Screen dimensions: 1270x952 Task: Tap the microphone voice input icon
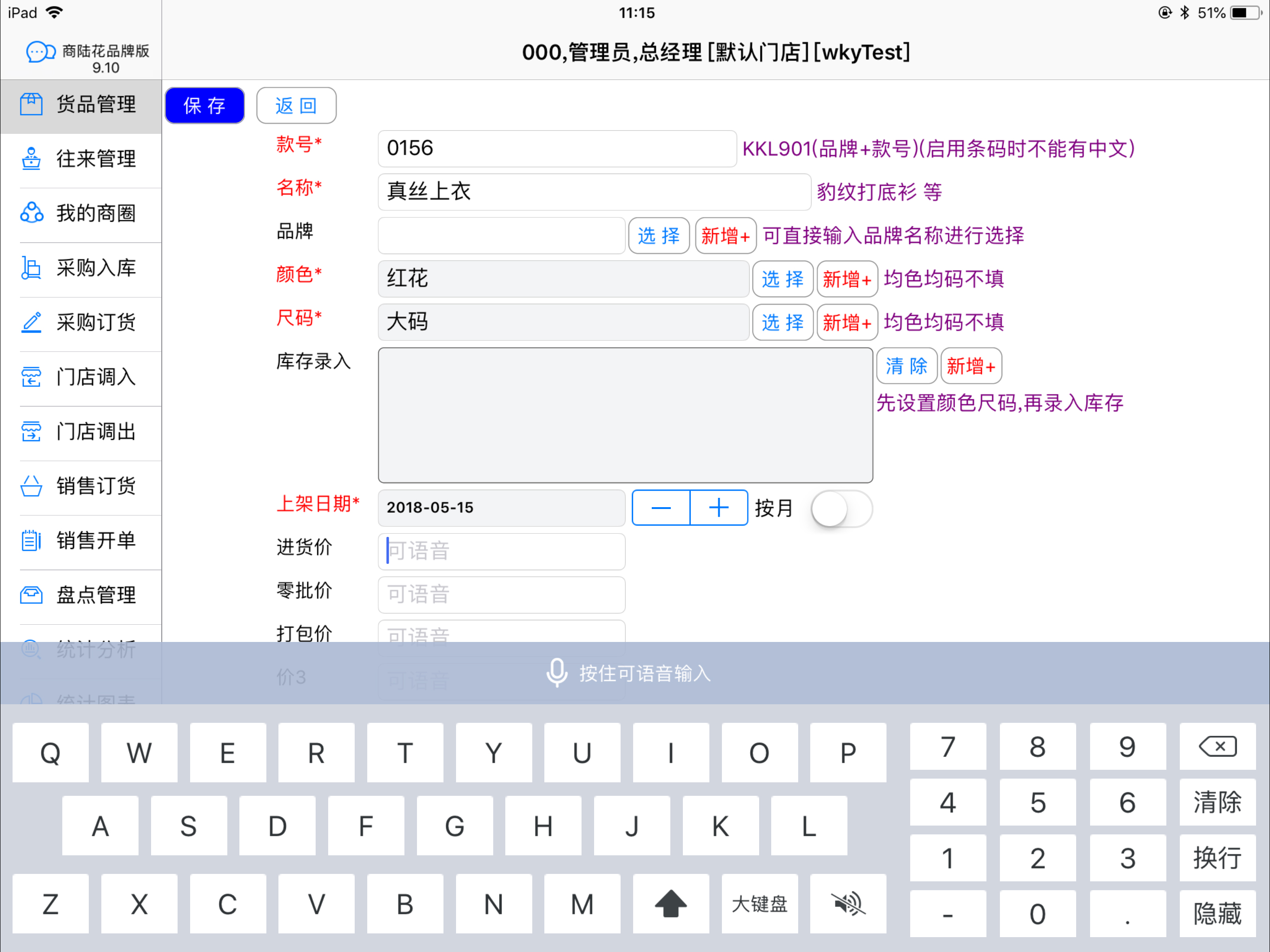556,673
